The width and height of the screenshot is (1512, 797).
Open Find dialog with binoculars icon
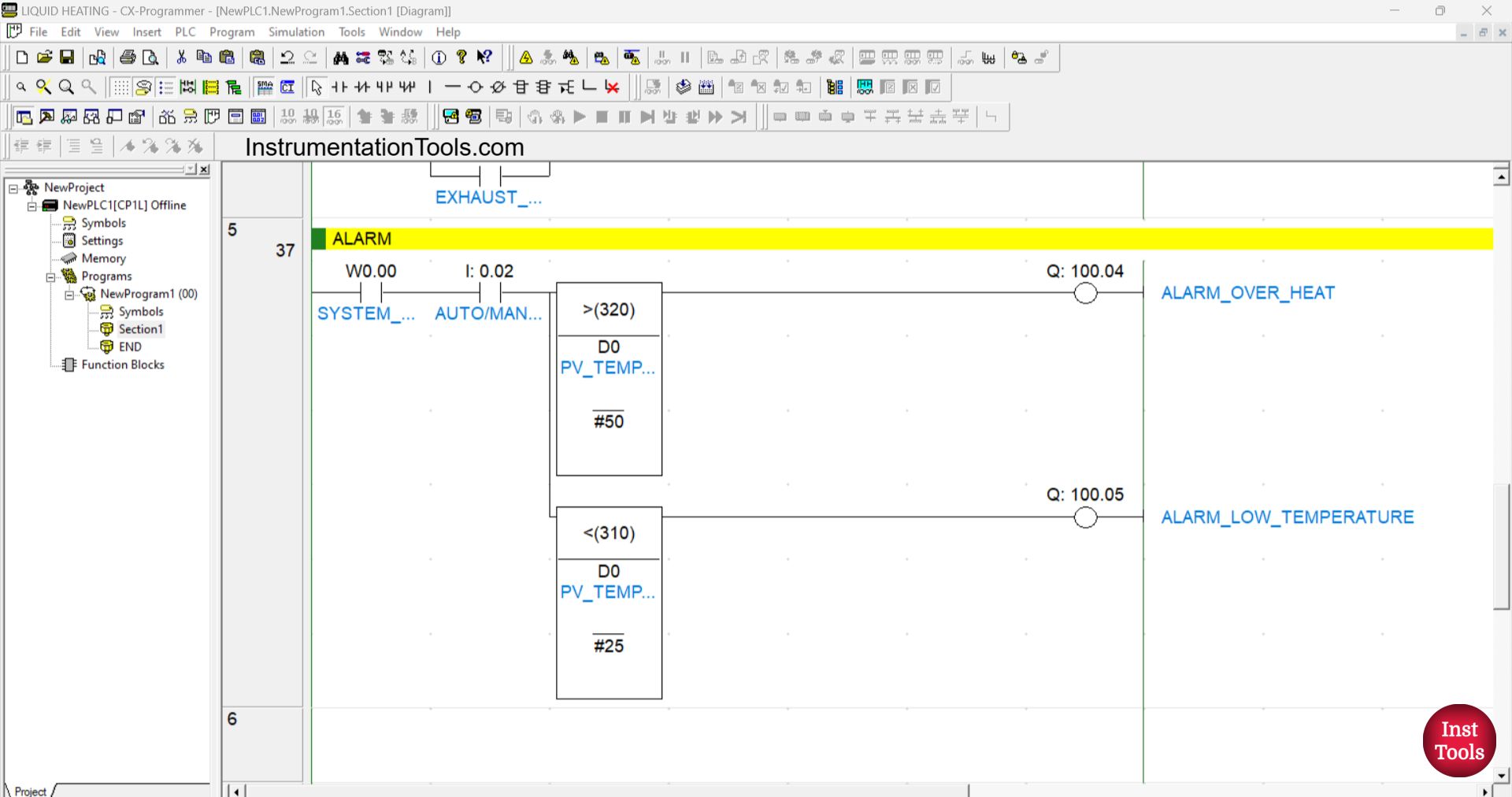[341, 57]
